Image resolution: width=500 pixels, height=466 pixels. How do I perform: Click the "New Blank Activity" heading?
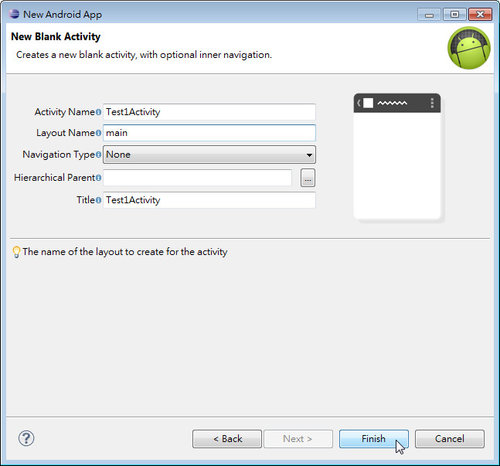(56, 36)
